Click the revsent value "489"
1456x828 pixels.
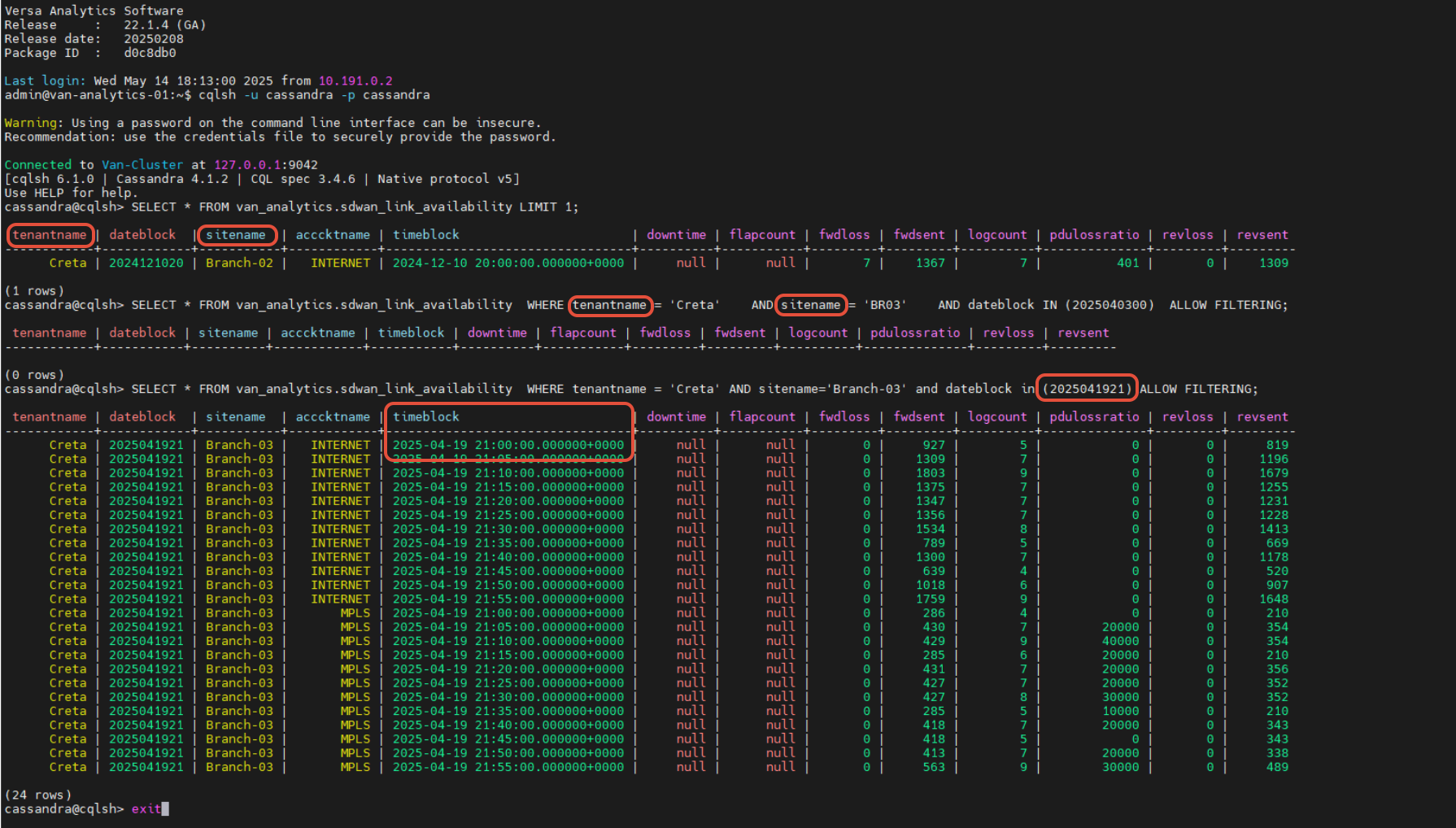(1277, 767)
